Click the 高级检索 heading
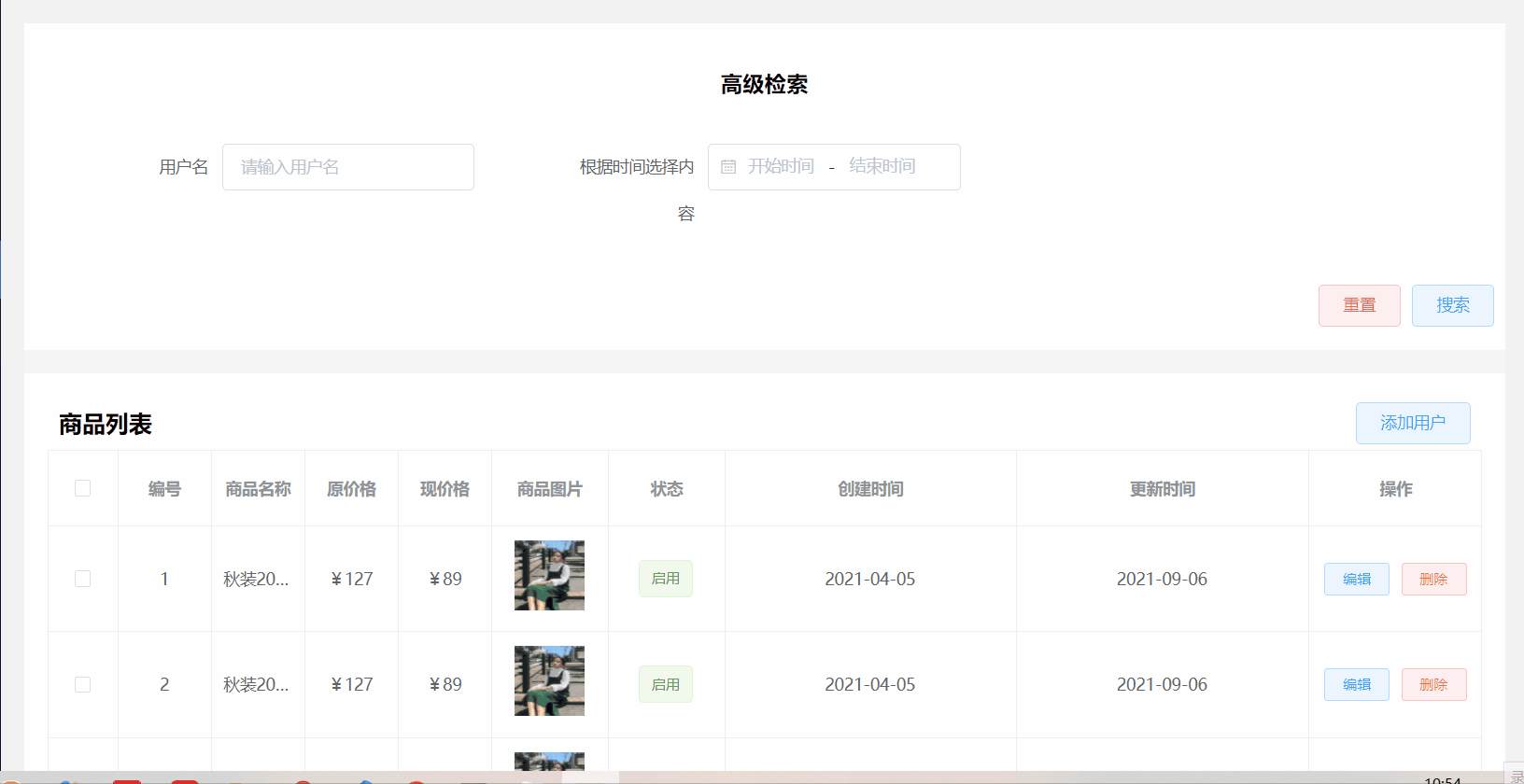This screenshot has width=1524, height=784. (764, 84)
